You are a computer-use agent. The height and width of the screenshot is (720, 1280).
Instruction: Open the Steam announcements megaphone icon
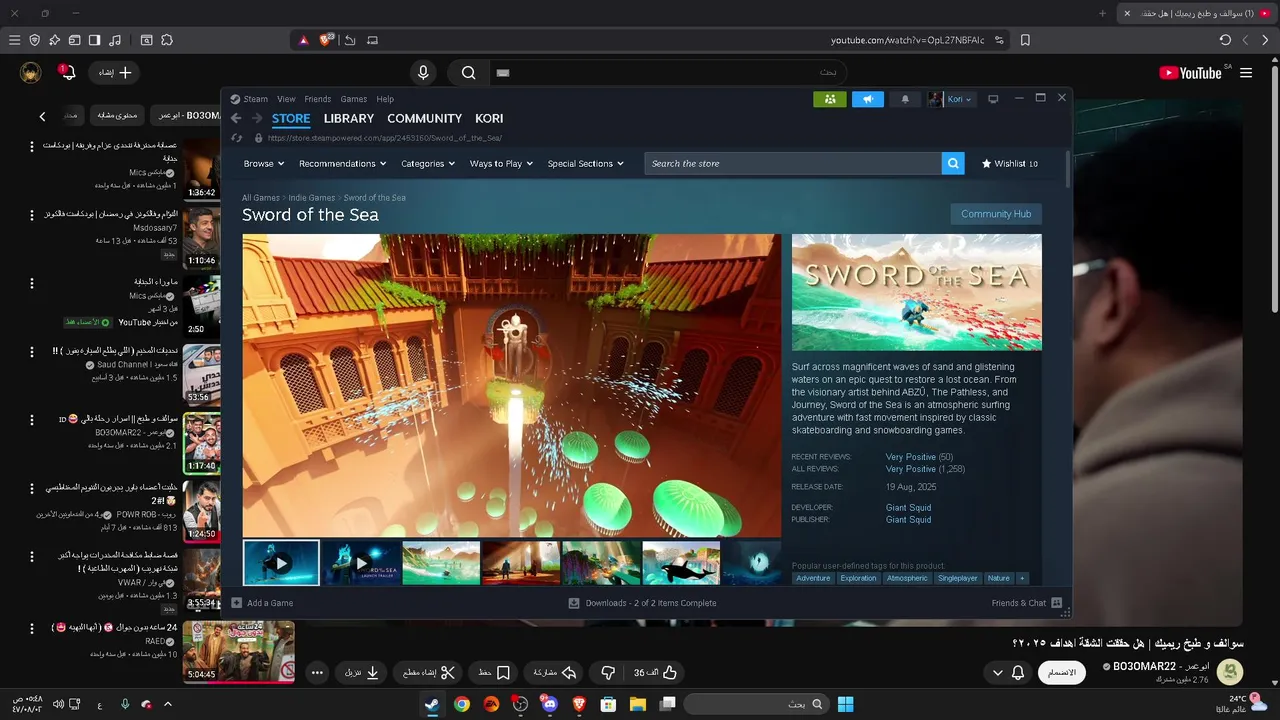click(868, 99)
